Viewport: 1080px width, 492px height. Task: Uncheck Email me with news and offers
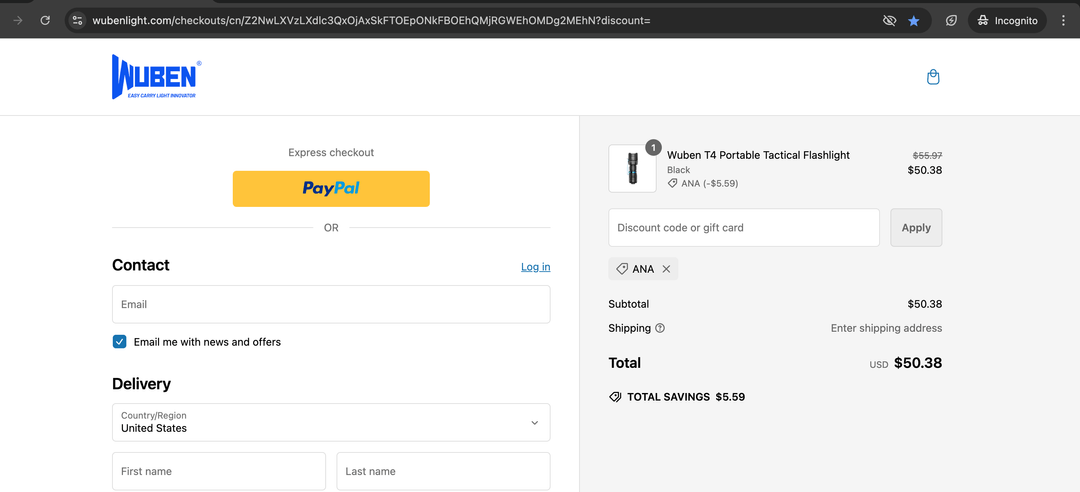coord(120,342)
